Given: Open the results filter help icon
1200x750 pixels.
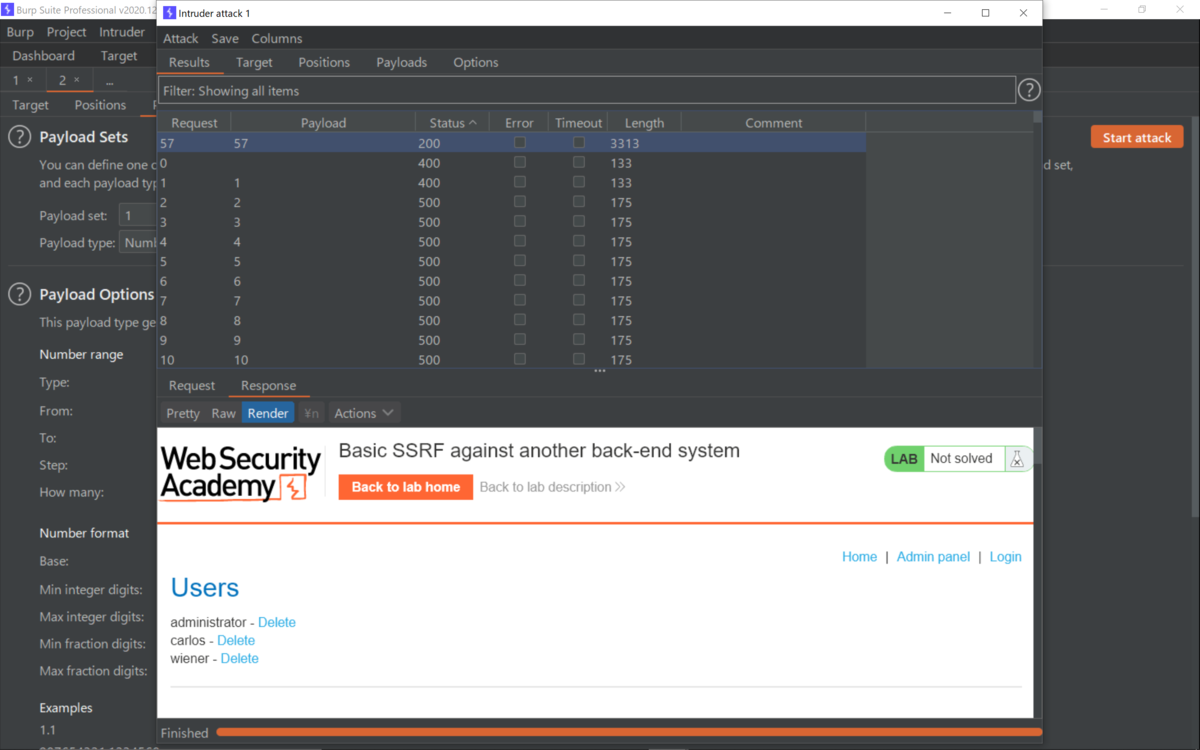Looking at the screenshot, I should point(1029,90).
